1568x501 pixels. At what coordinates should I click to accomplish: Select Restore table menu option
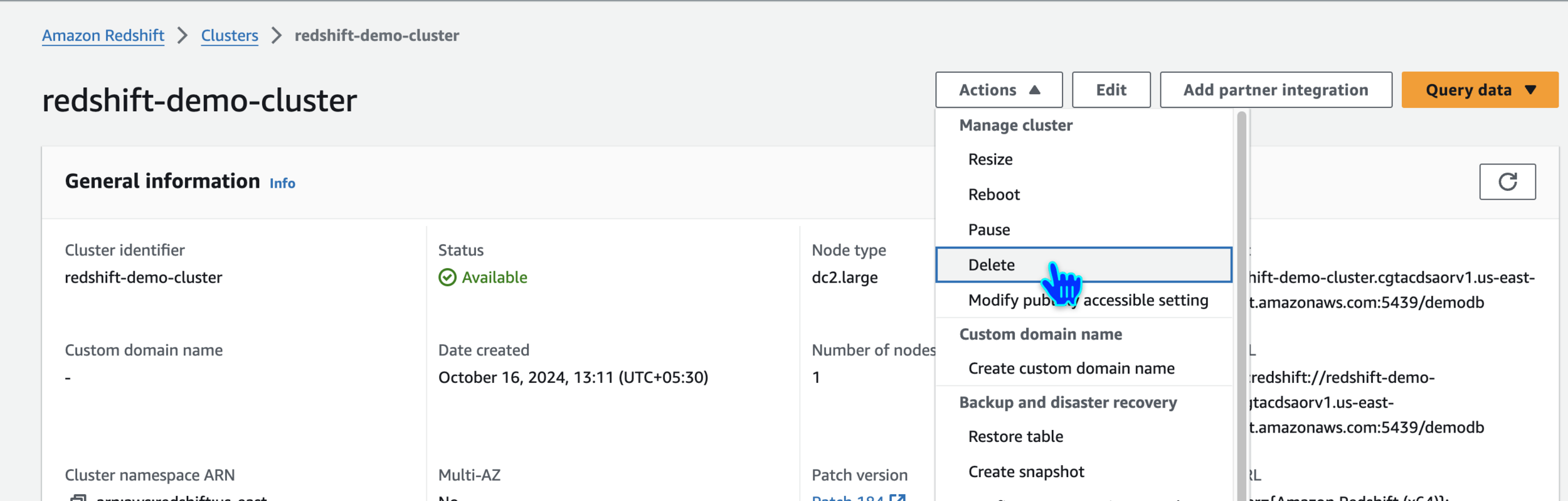1015,436
